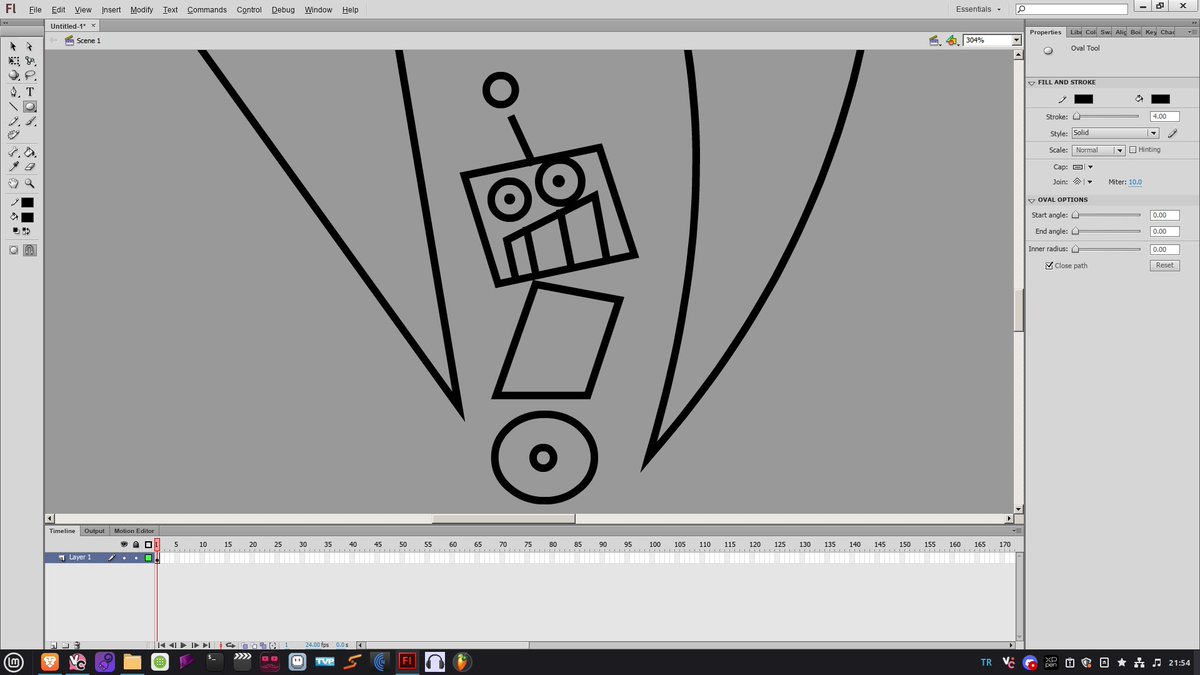The width and height of the screenshot is (1200, 675).
Task: Select the Hand tool
Action: point(14,183)
